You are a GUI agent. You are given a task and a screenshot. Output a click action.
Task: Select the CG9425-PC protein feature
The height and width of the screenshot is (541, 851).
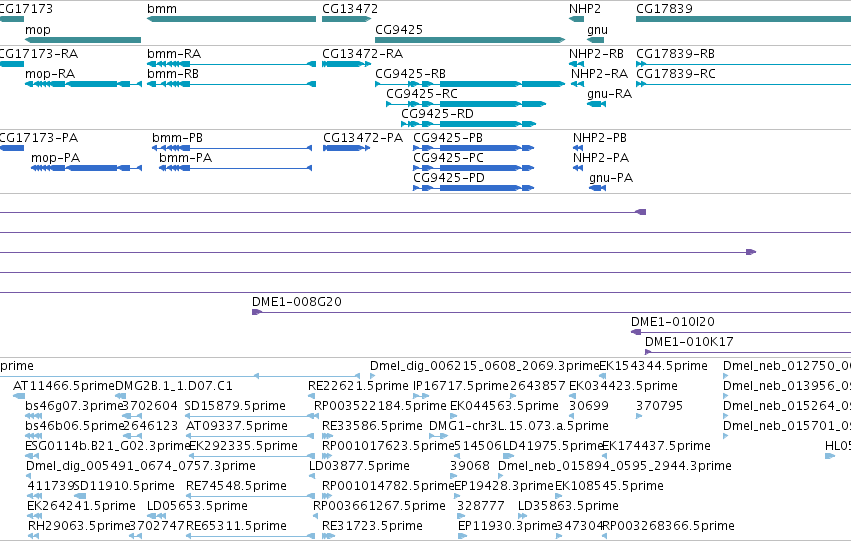tap(473, 168)
